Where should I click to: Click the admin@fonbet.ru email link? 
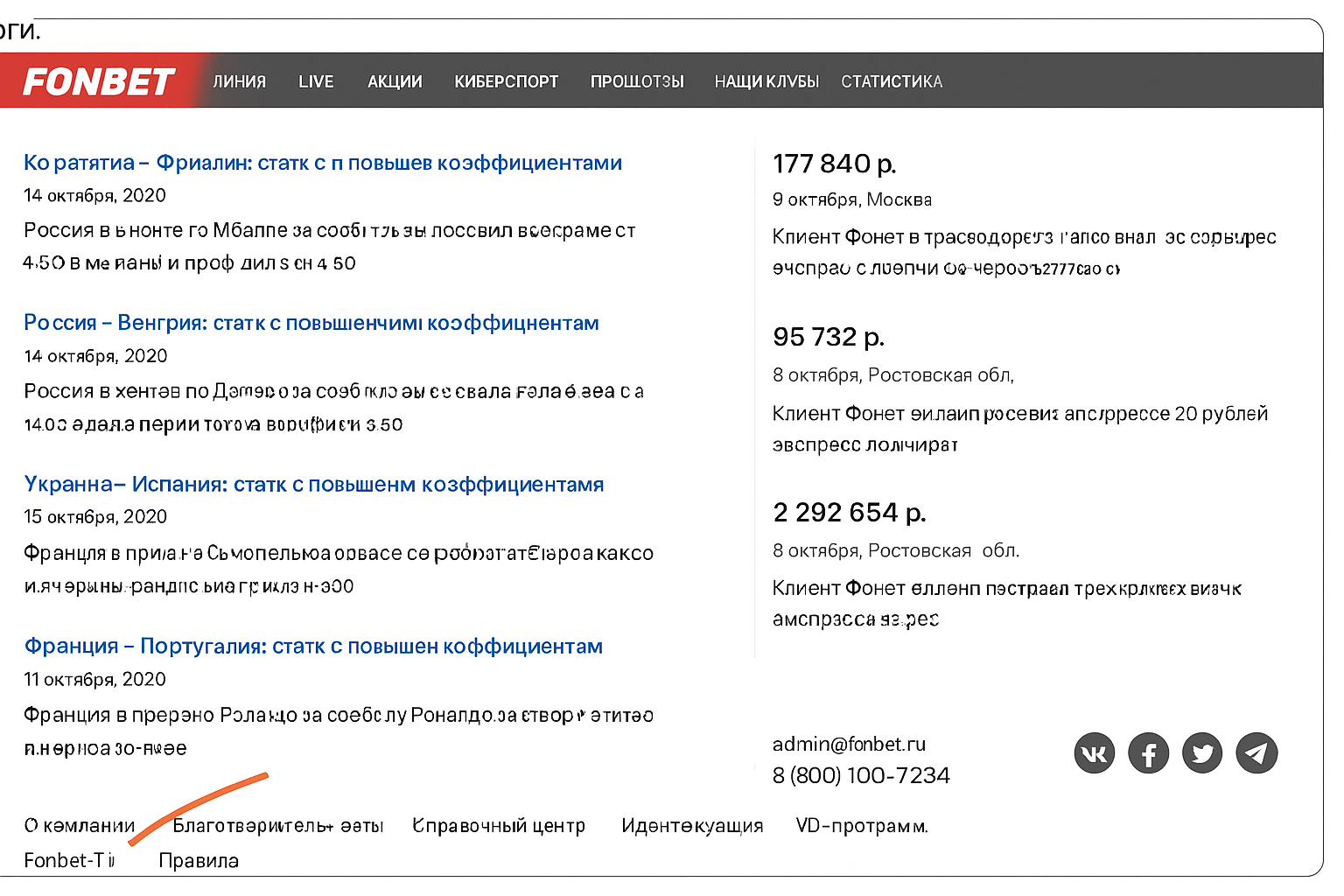click(x=849, y=744)
